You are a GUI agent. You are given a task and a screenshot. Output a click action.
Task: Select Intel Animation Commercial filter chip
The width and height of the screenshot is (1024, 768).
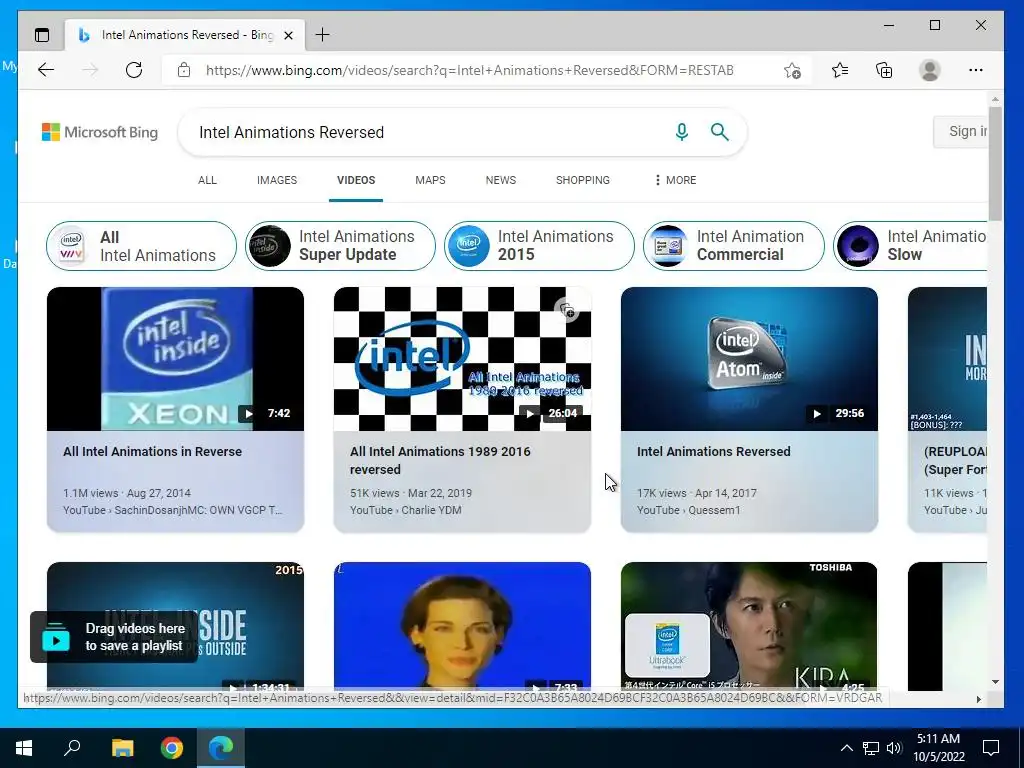(733, 246)
